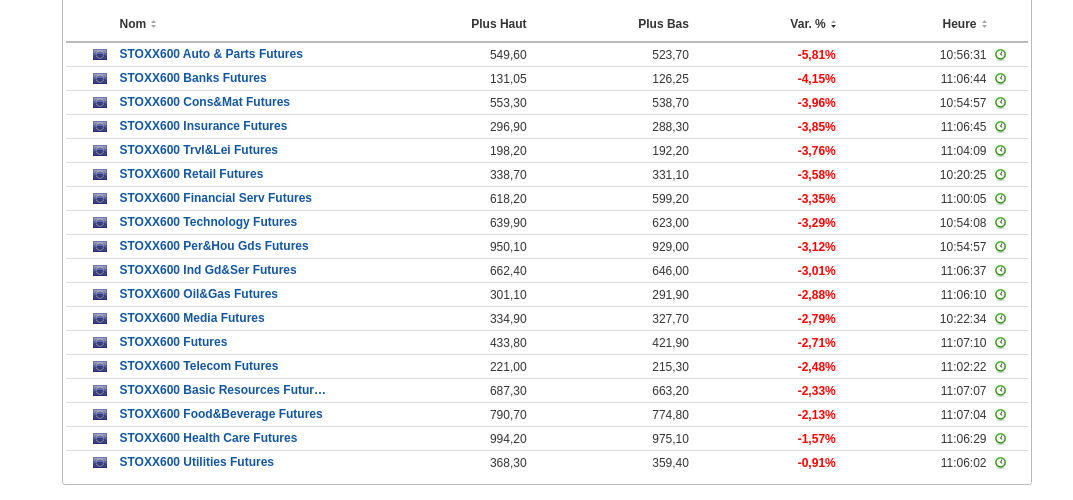1073x500 pixels.
Task: Click the clock icon for Oil&Gas Futures
Action: (x=1000, y=295)
